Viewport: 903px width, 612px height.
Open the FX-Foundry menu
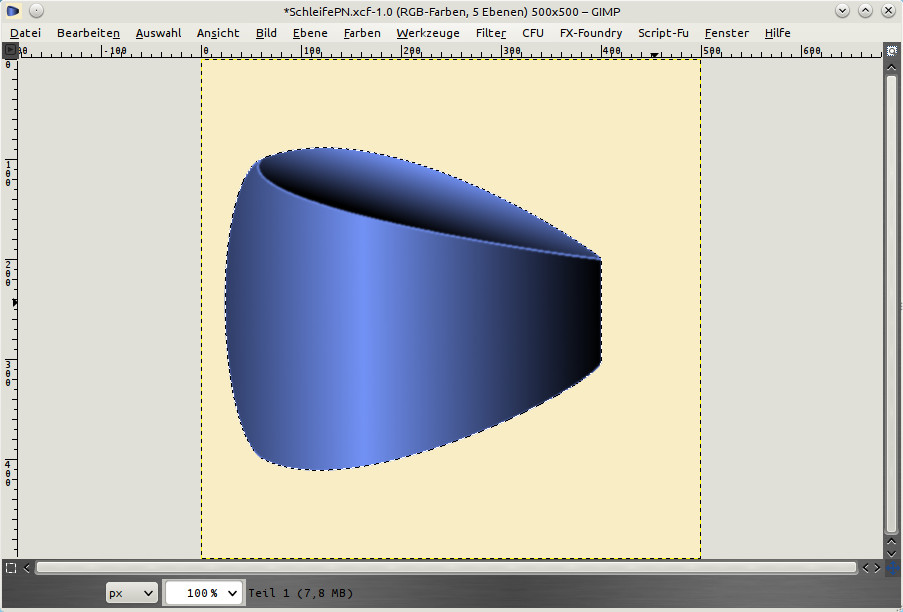pos(590,33)
